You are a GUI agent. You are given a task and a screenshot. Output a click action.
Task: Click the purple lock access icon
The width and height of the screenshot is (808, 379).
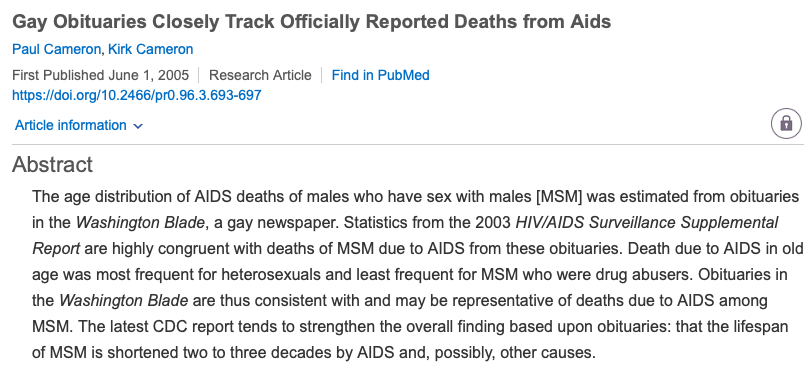[x=786, y=123]
